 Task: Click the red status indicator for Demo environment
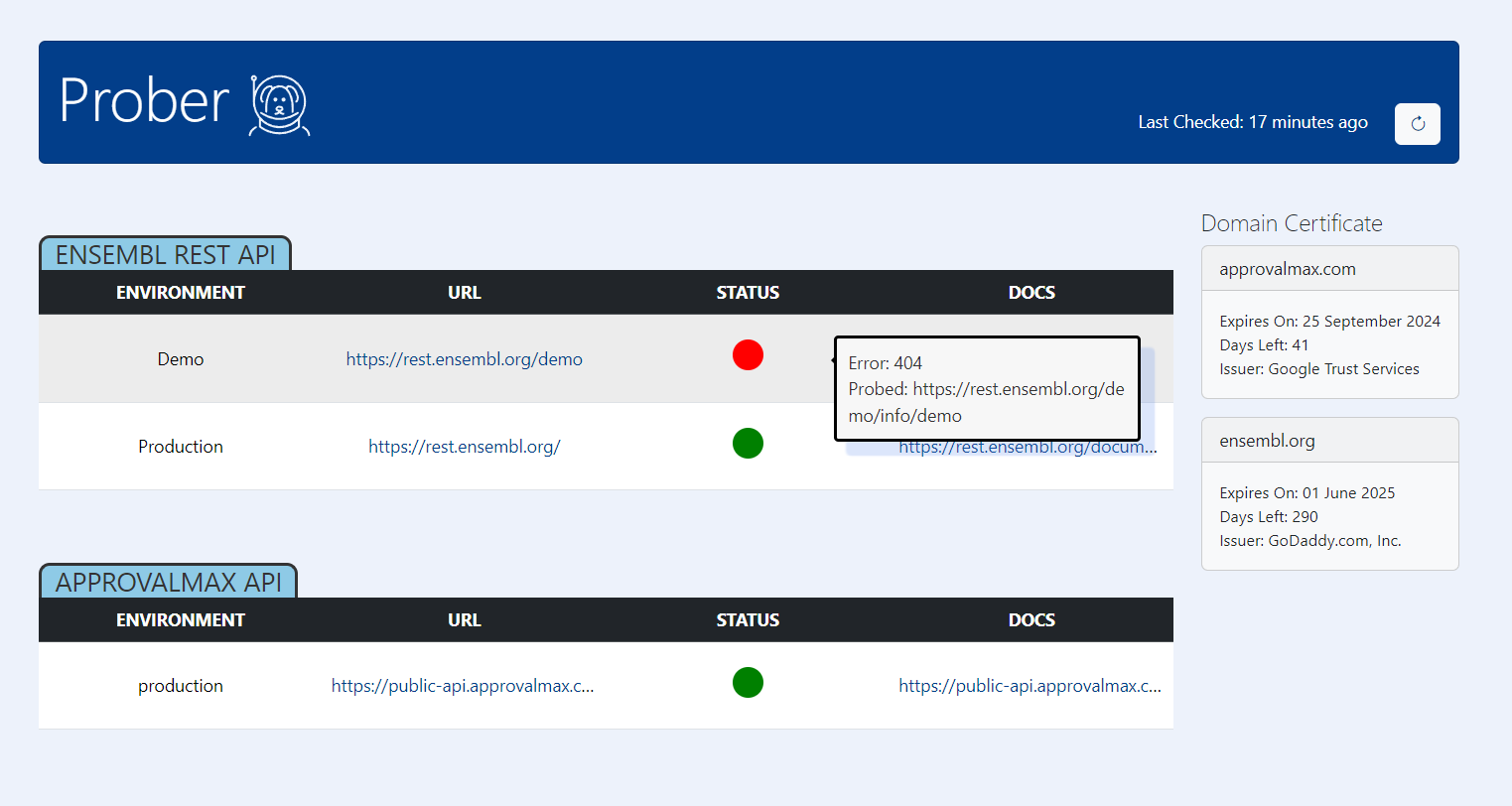(748, 354)
